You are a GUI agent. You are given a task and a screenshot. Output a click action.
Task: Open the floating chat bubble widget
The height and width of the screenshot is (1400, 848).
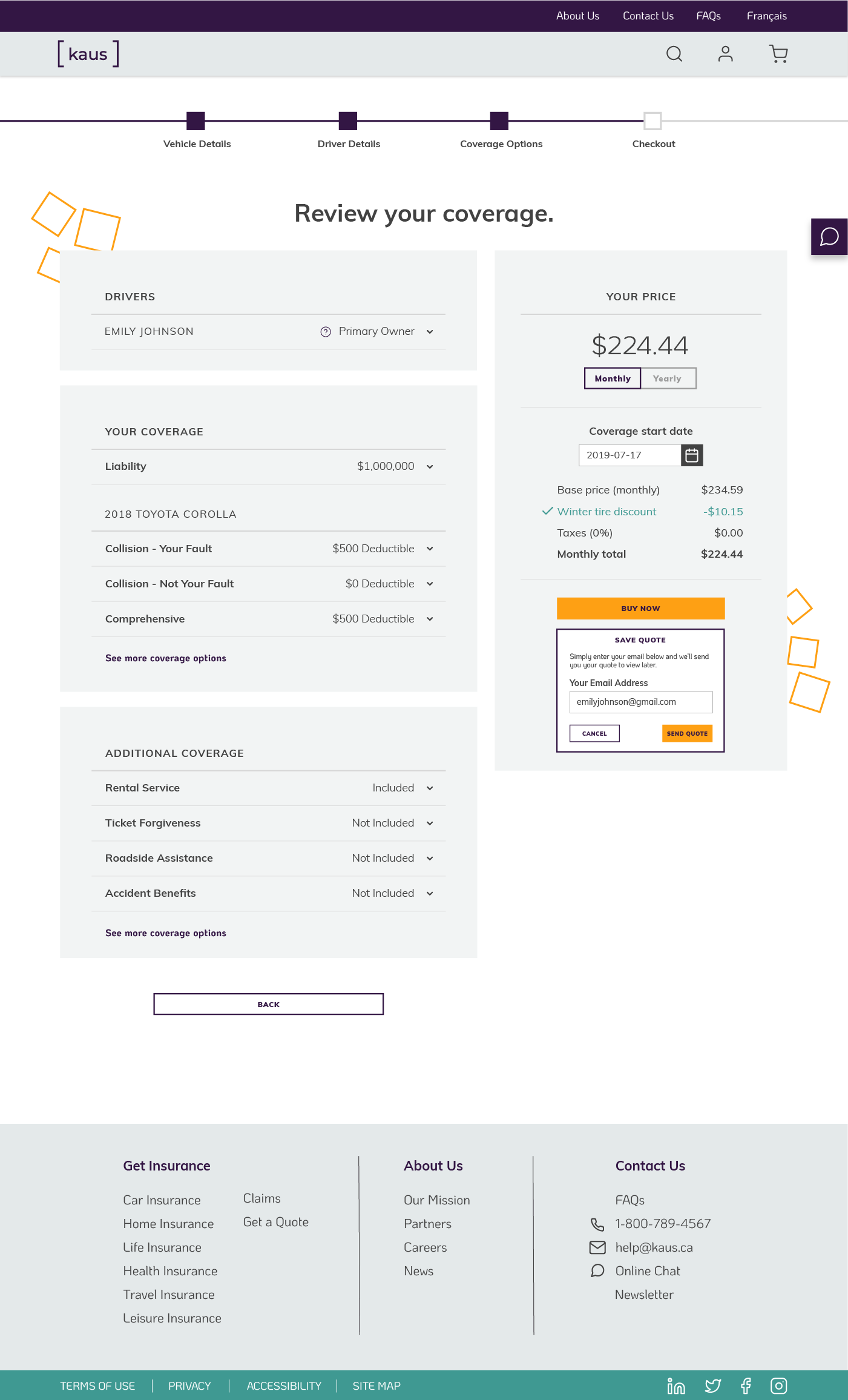pyautogui.click(x=829, y=237)
